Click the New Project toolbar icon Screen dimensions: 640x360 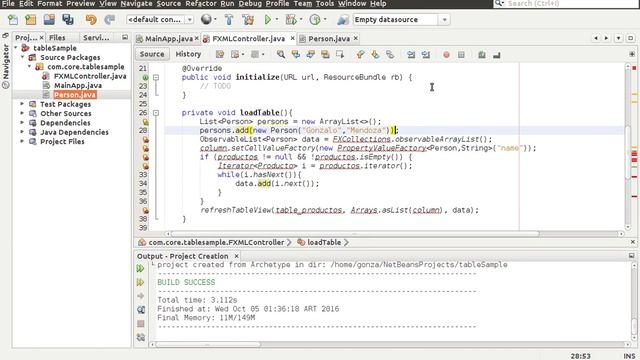tap(31, 19)
